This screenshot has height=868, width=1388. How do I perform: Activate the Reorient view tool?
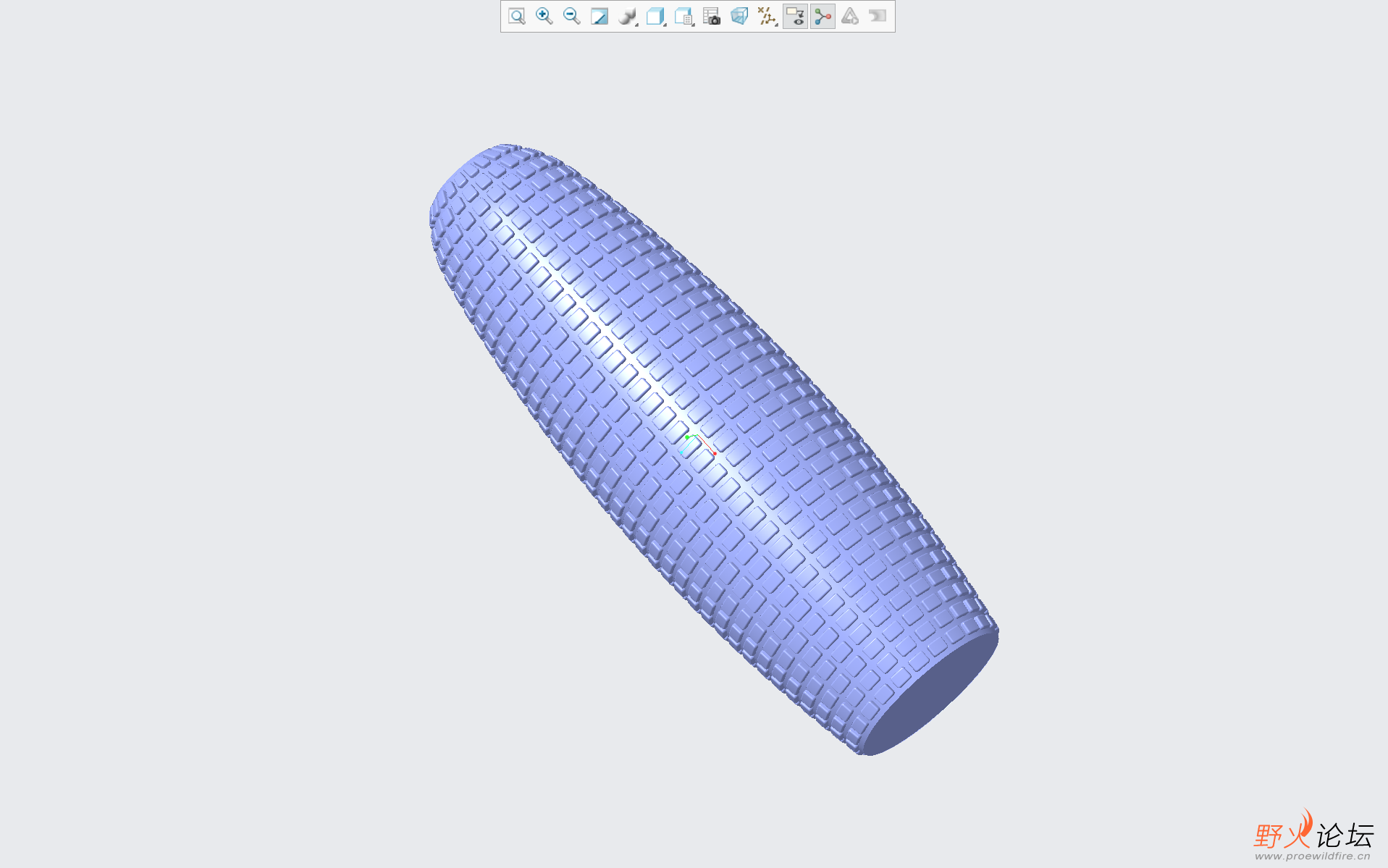pyautogui.click(x=600, y=17)
